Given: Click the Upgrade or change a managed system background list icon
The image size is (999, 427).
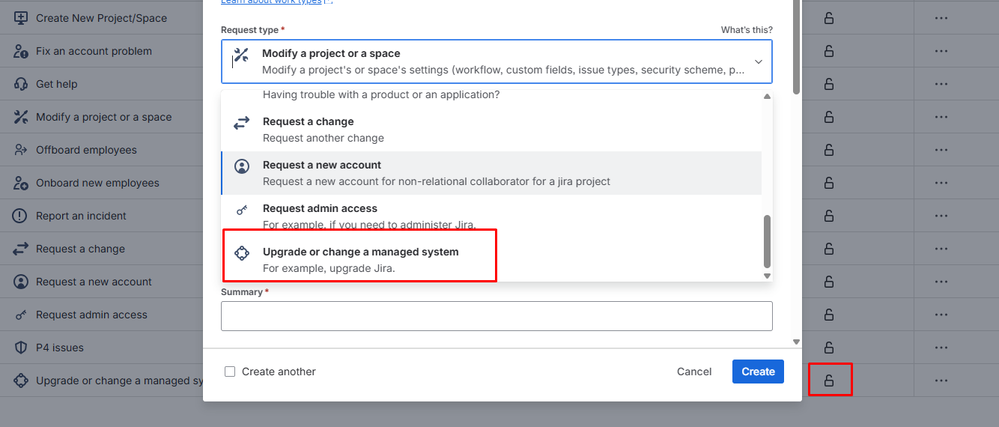Looking at the screenshot, I should click(20, 380).
